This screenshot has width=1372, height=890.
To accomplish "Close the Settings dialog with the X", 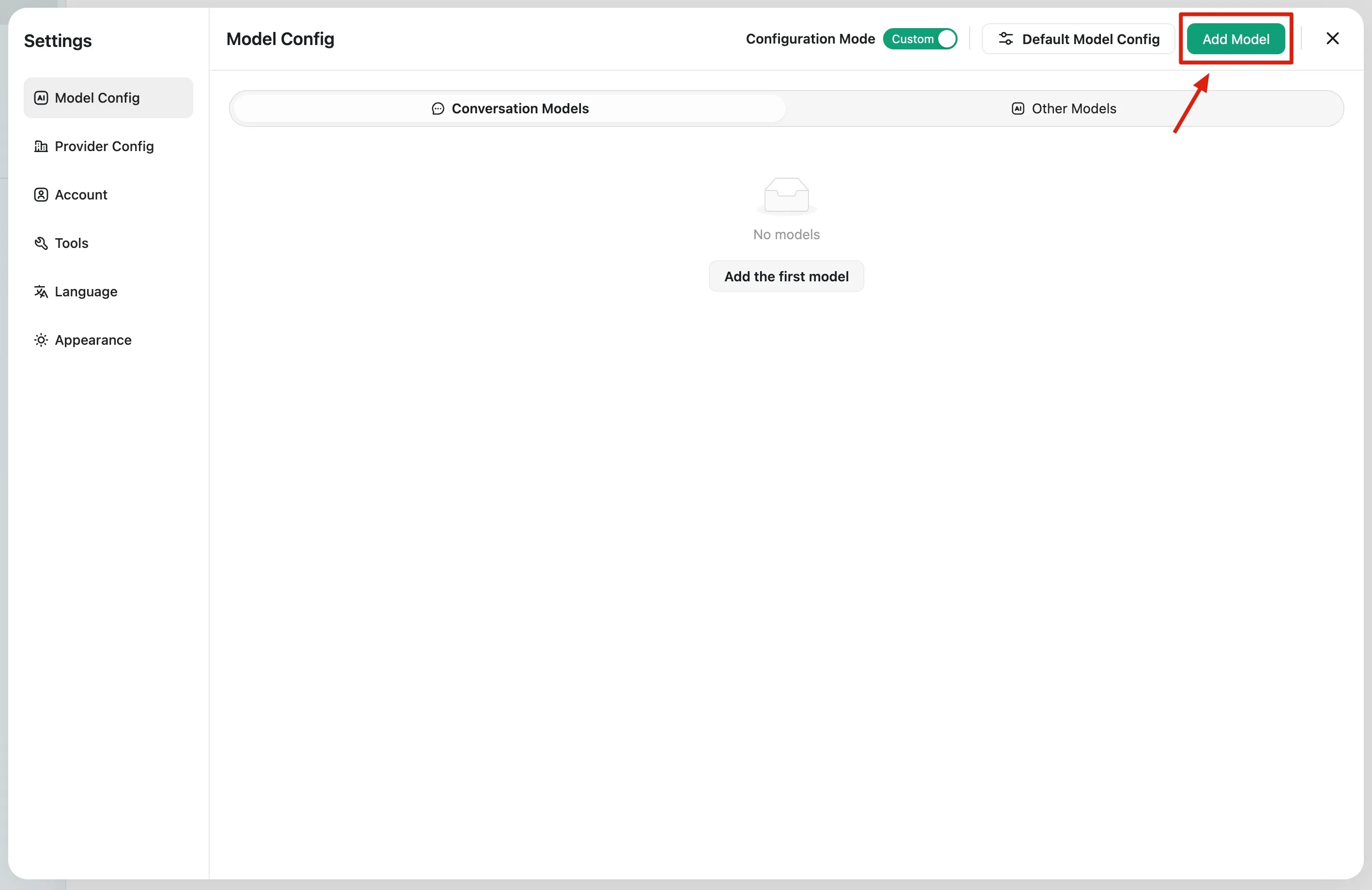I will (1332, 39).
